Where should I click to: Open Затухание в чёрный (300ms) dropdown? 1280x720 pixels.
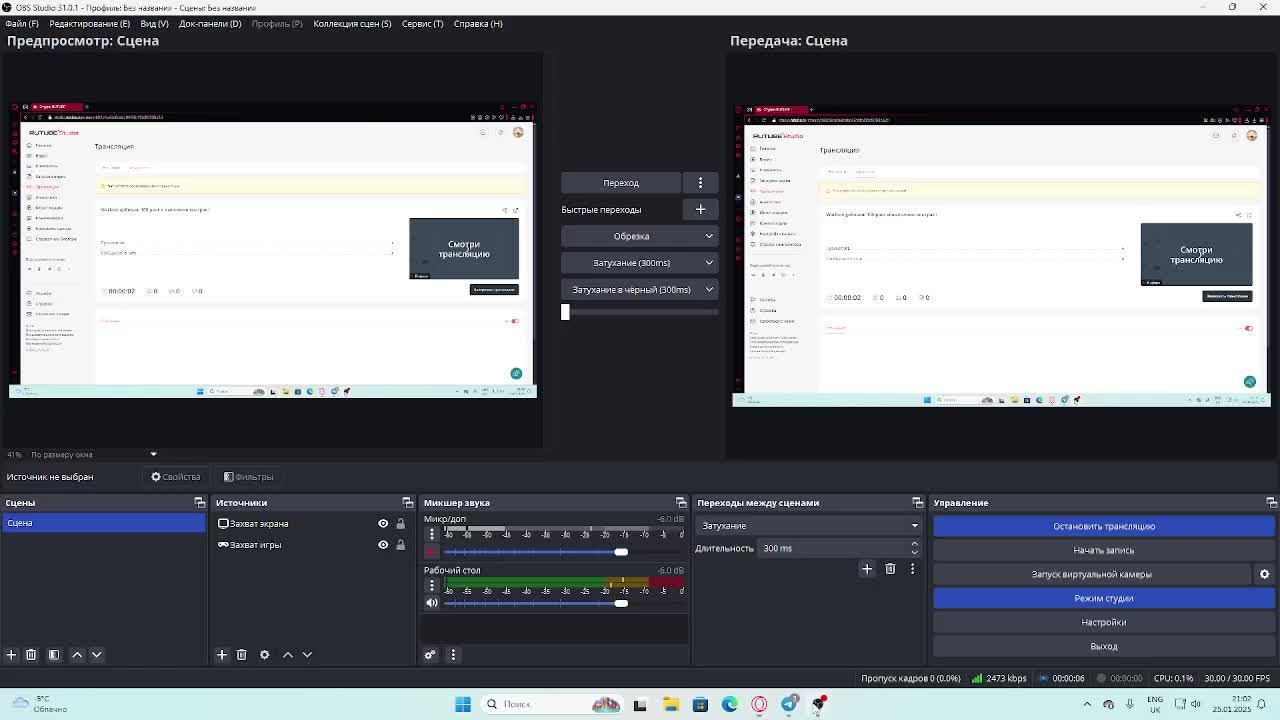click(640, 290)
